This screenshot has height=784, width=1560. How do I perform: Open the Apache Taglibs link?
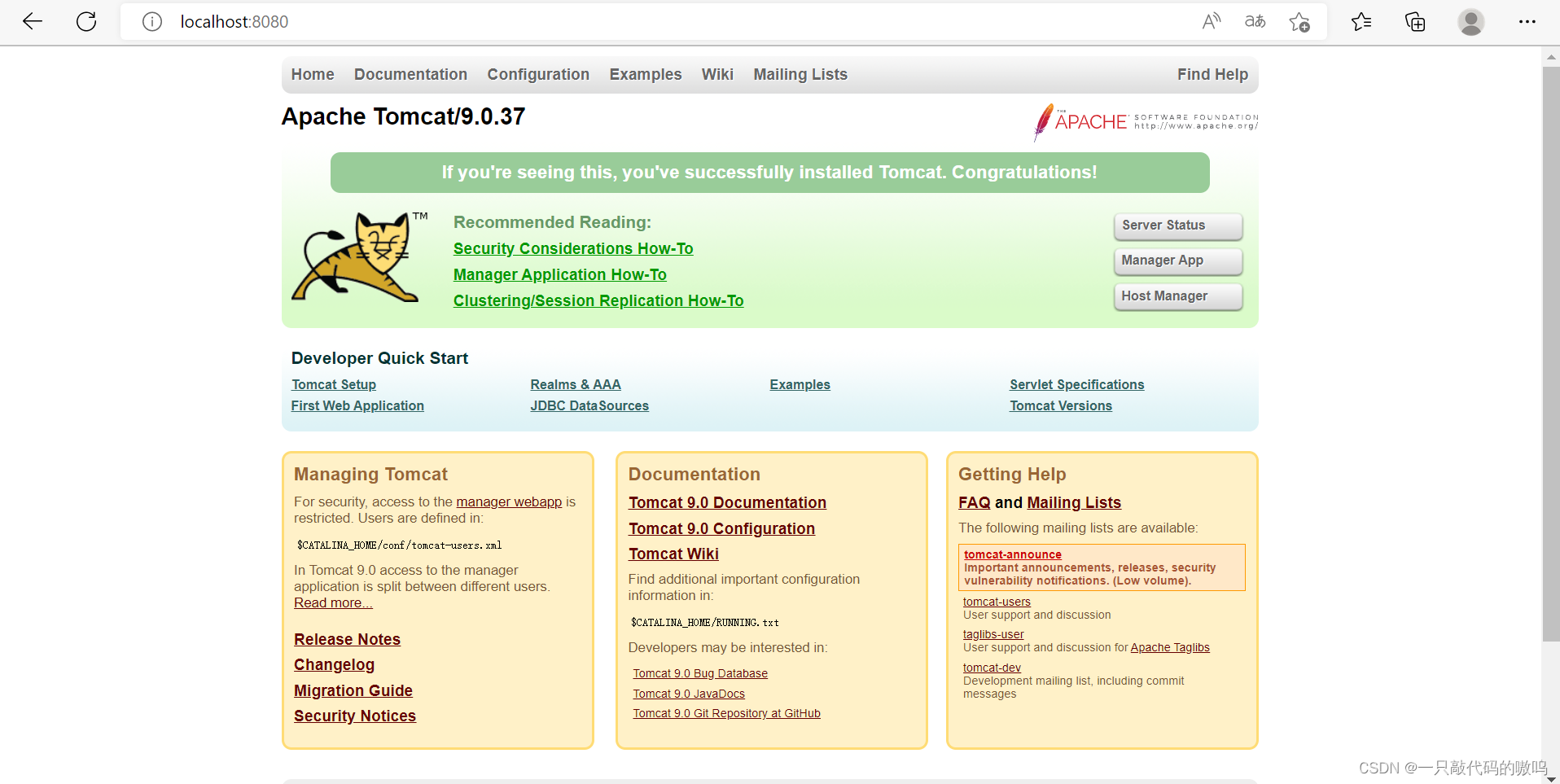click(x=1170, y=648)
